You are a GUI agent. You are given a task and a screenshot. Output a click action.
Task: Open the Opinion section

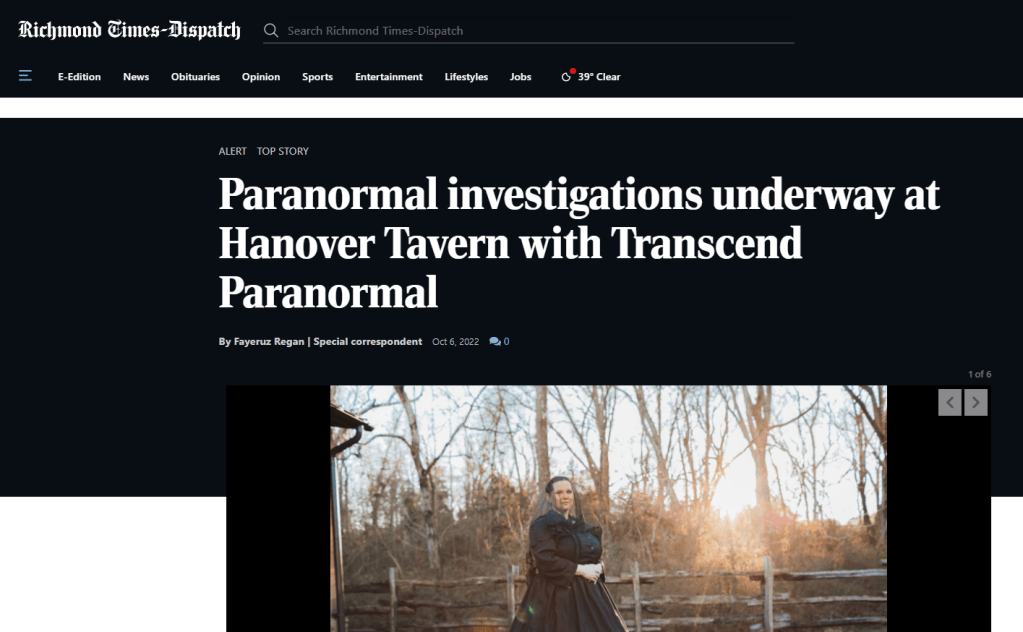click(x=261, y=76)
